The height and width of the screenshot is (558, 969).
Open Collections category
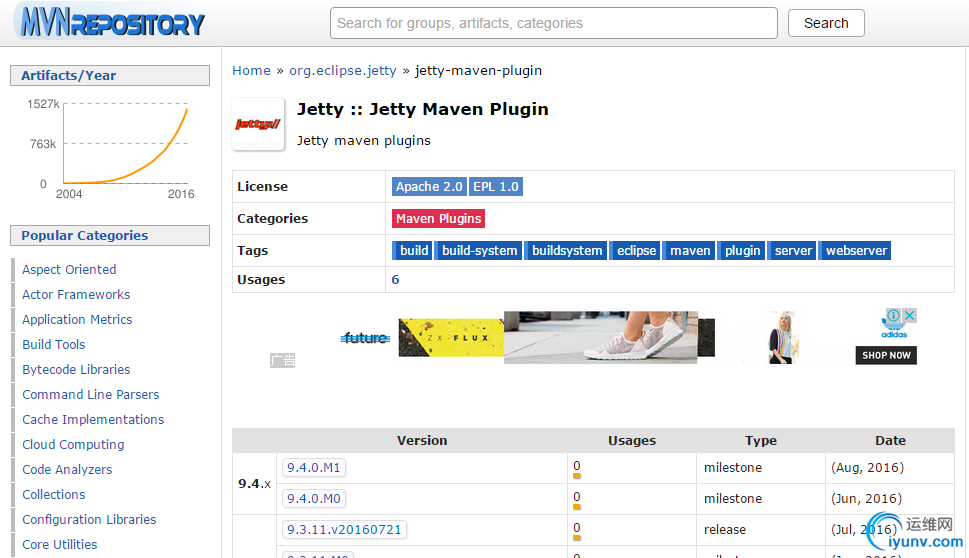tap(54, 494)
